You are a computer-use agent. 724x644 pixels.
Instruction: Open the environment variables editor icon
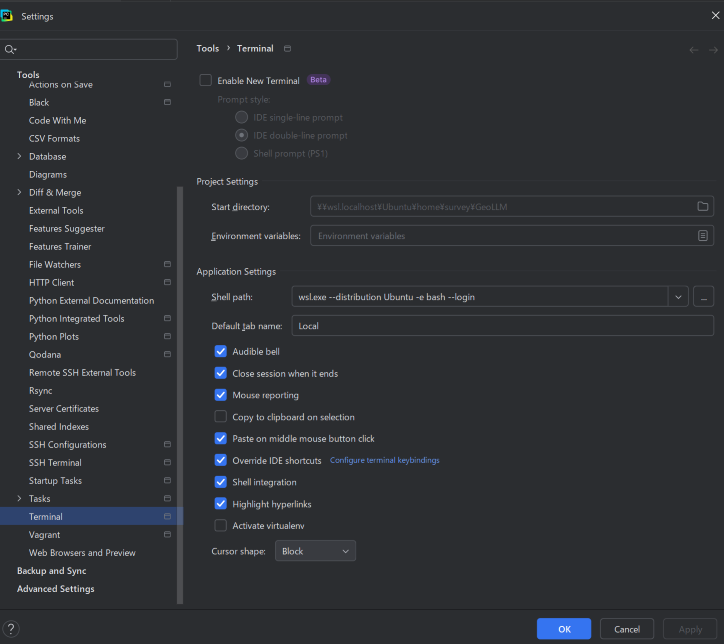pyautogui.click(x=703, y=236)
